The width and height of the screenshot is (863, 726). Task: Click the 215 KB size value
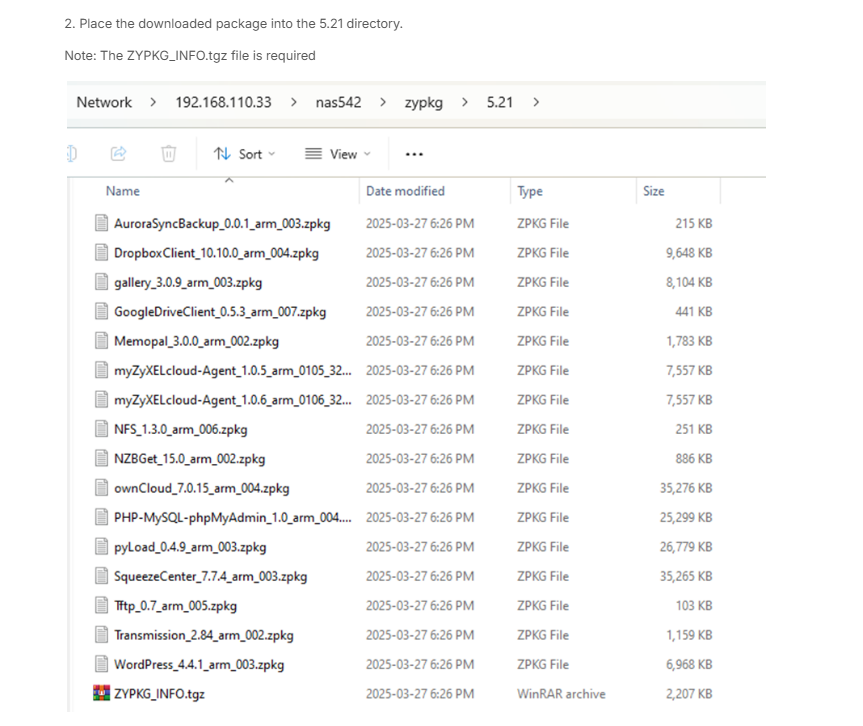[x=694, y=223]
